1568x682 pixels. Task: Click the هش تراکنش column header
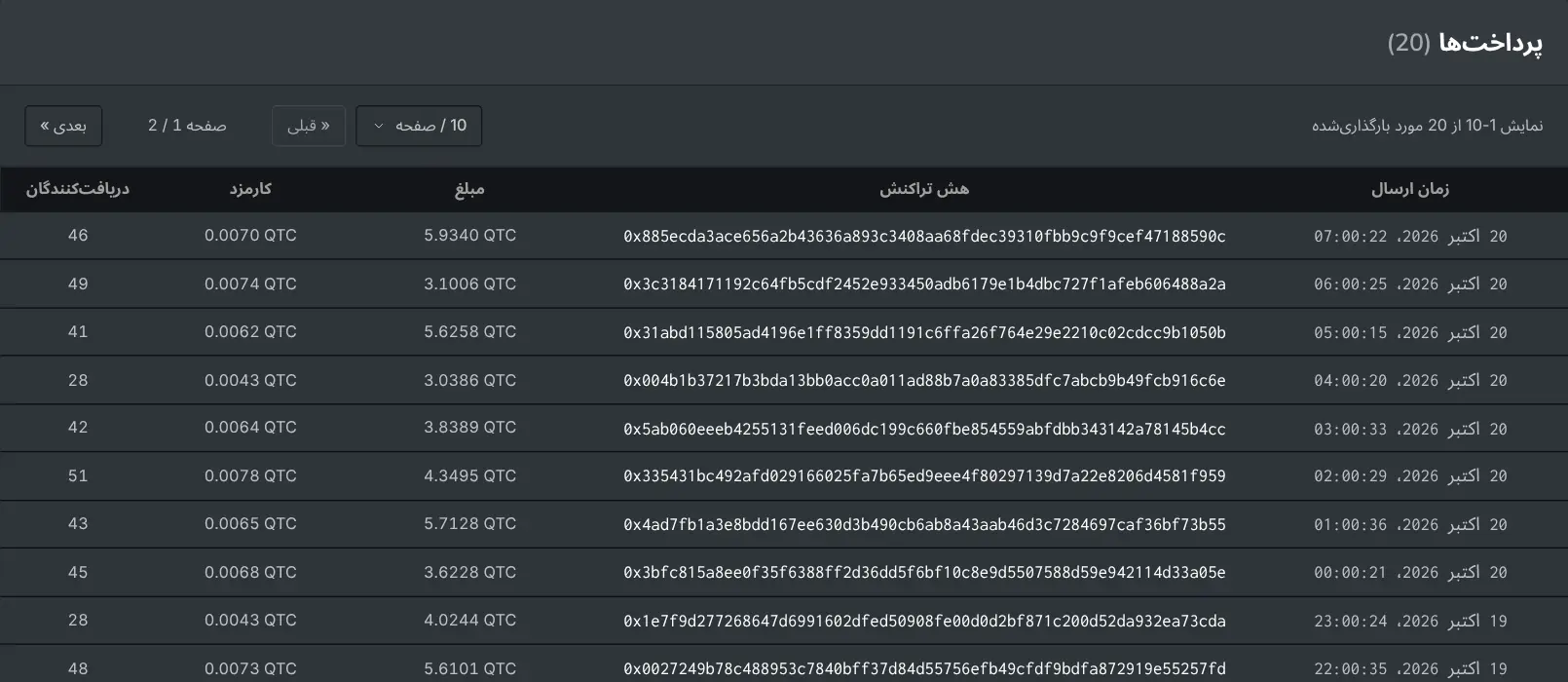click(x=924, y=189)
